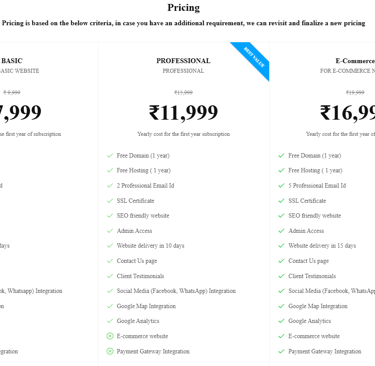Click checkmark beside E-Commerce plan SSL Certificate
375x366 pixels.
click(281, 201)
